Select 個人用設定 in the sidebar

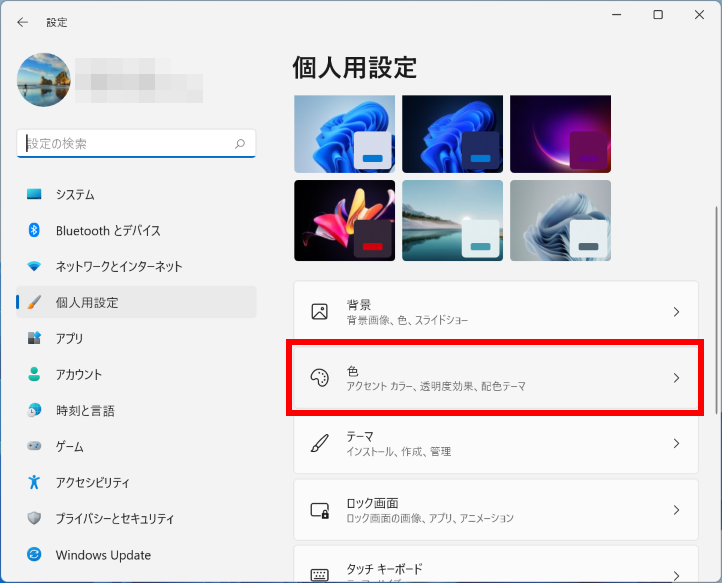coord(136,302)
